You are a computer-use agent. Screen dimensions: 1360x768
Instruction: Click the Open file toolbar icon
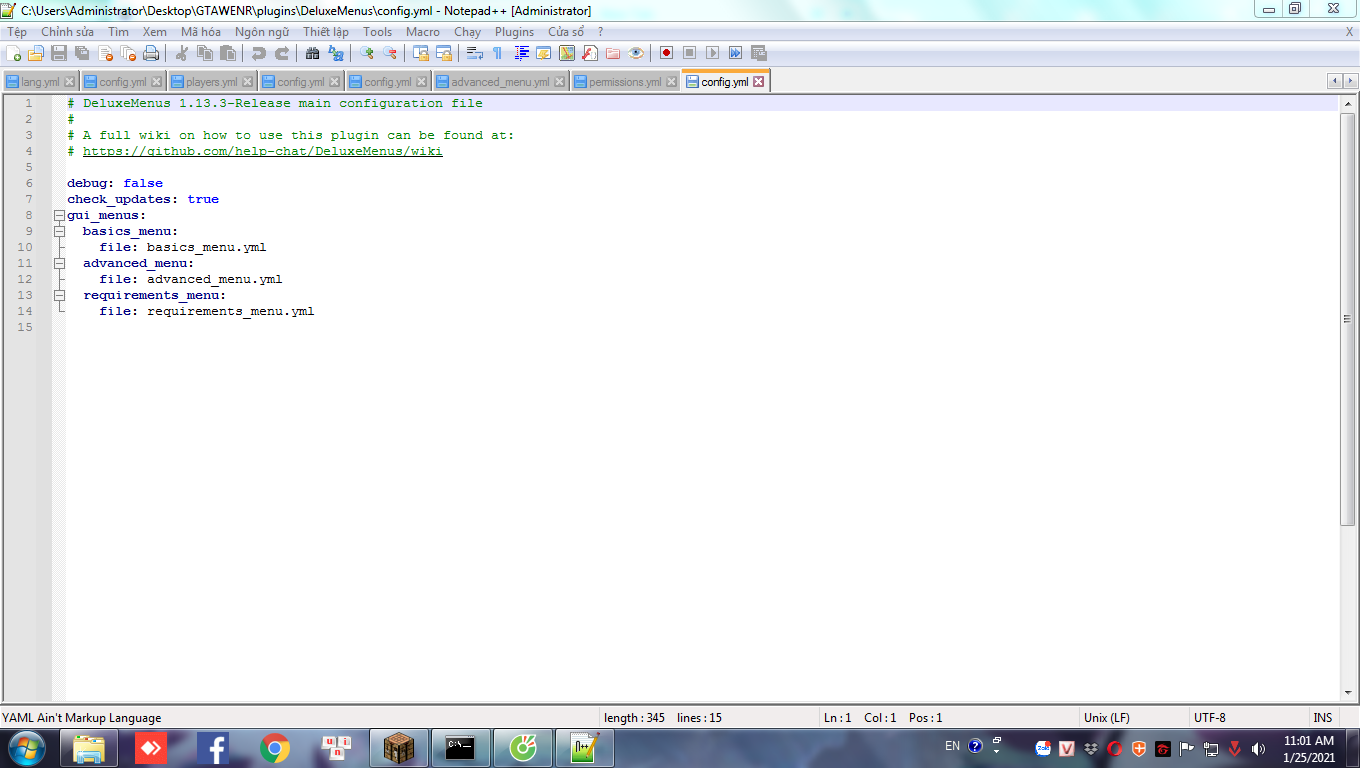tap(36, 53)
